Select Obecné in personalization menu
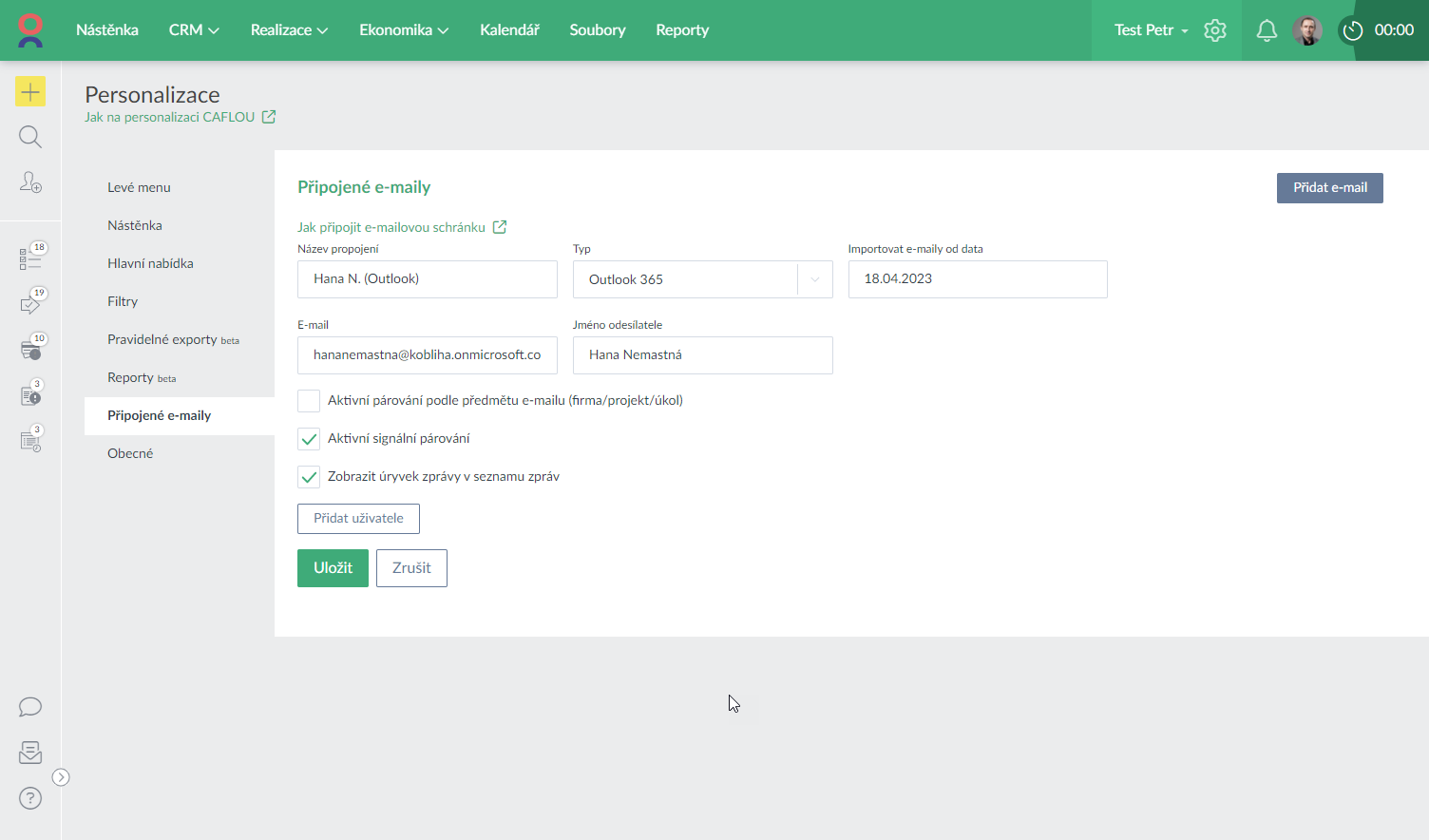This screenshot has width=1429, height=840. pyautogui.click(x=130, y=453)
